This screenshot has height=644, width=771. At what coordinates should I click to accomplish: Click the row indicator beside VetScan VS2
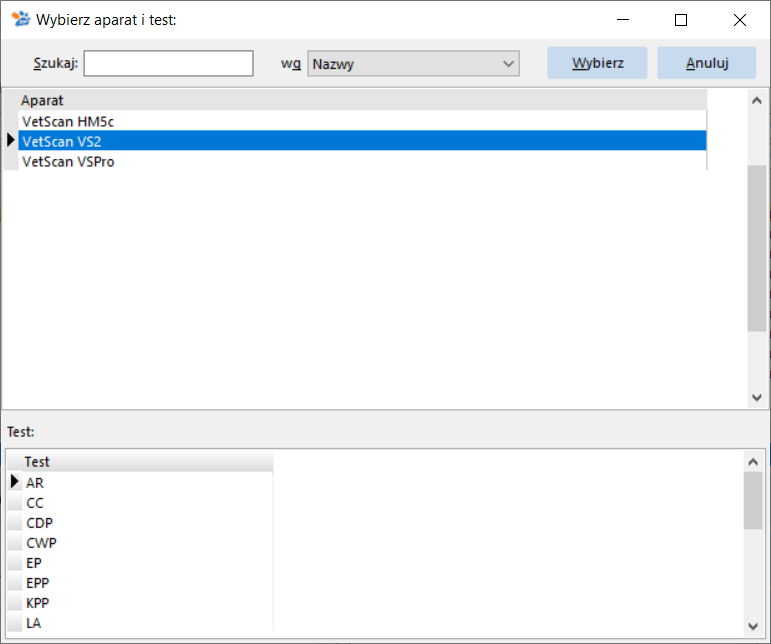[x=11, y=141]
